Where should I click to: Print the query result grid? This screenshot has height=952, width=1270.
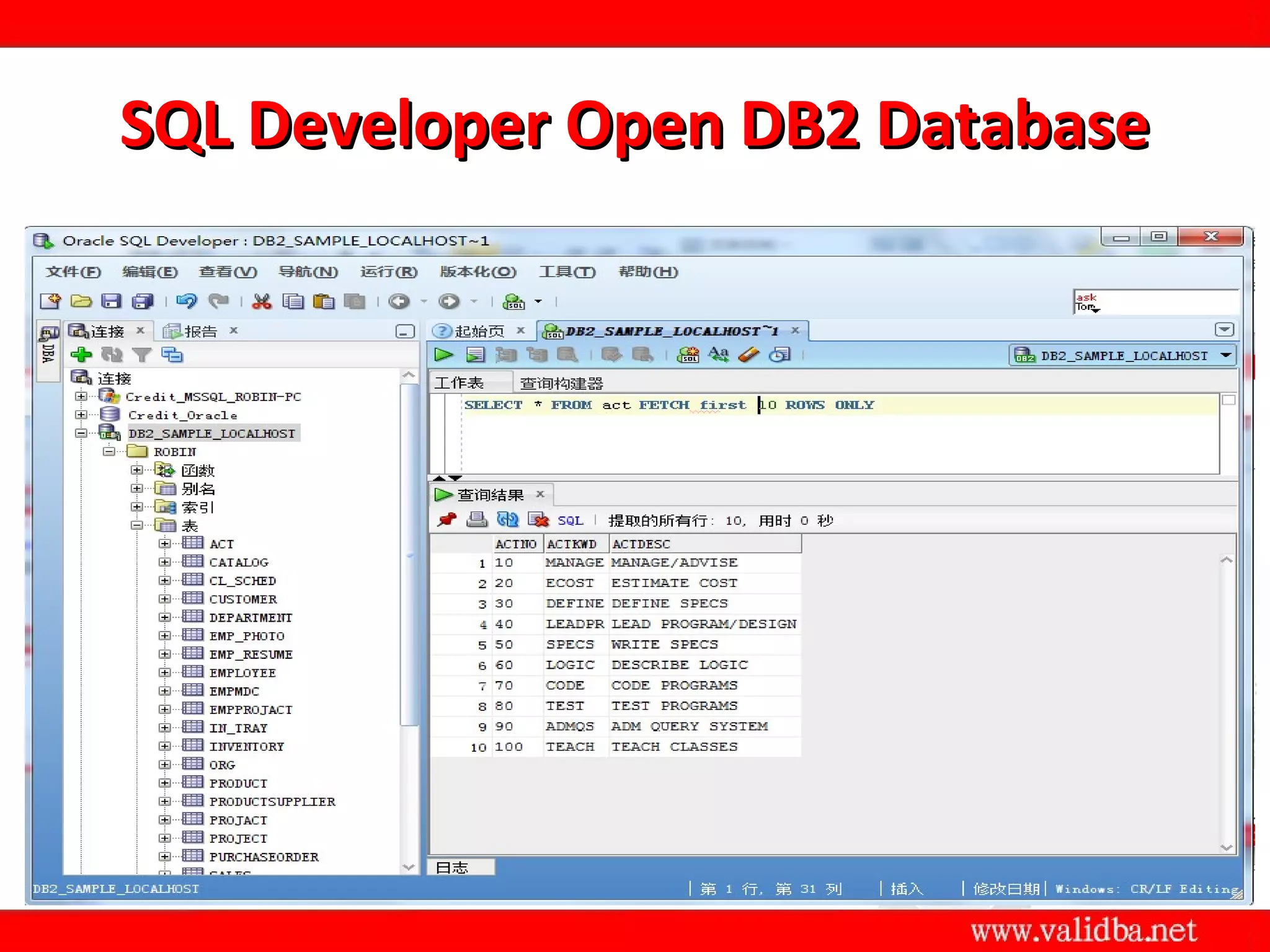477,519
